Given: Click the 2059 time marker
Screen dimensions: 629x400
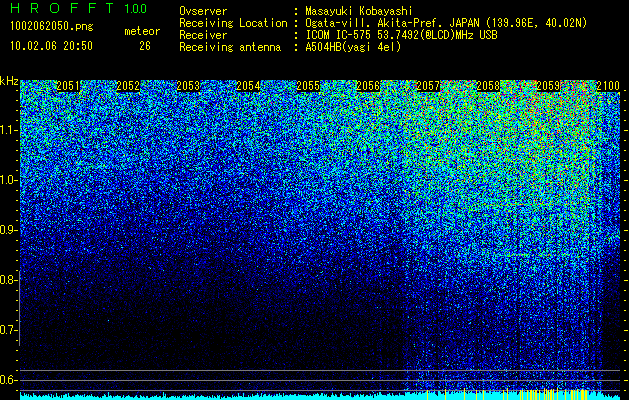Looking at the screenshot, I should point(548,86).
